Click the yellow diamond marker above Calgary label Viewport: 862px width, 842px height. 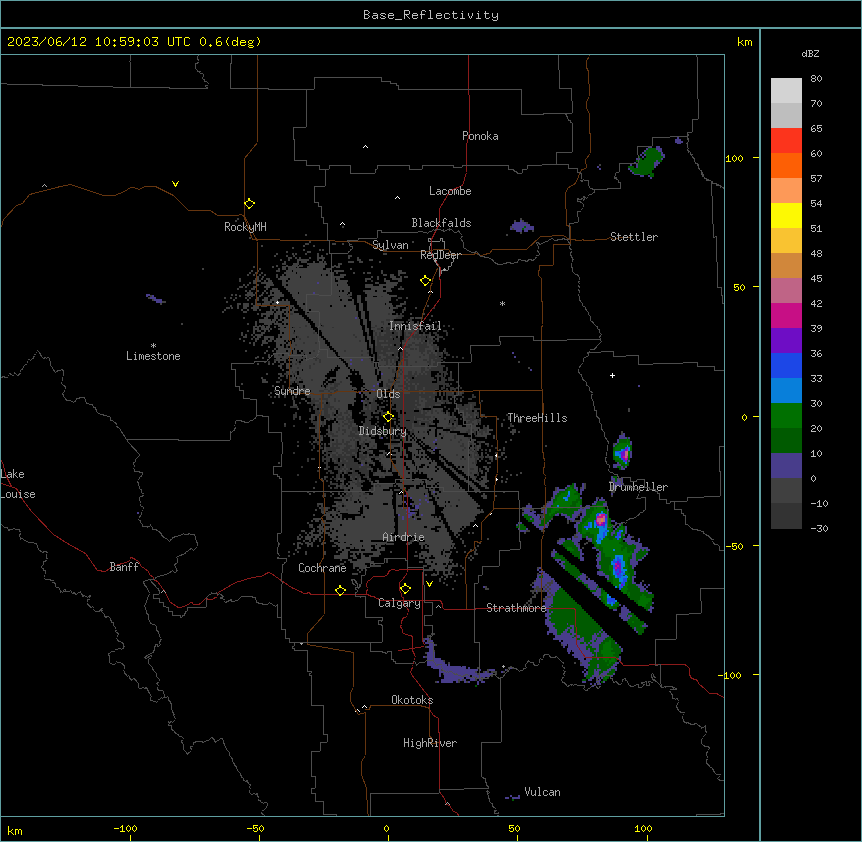[x=405, y=589]
